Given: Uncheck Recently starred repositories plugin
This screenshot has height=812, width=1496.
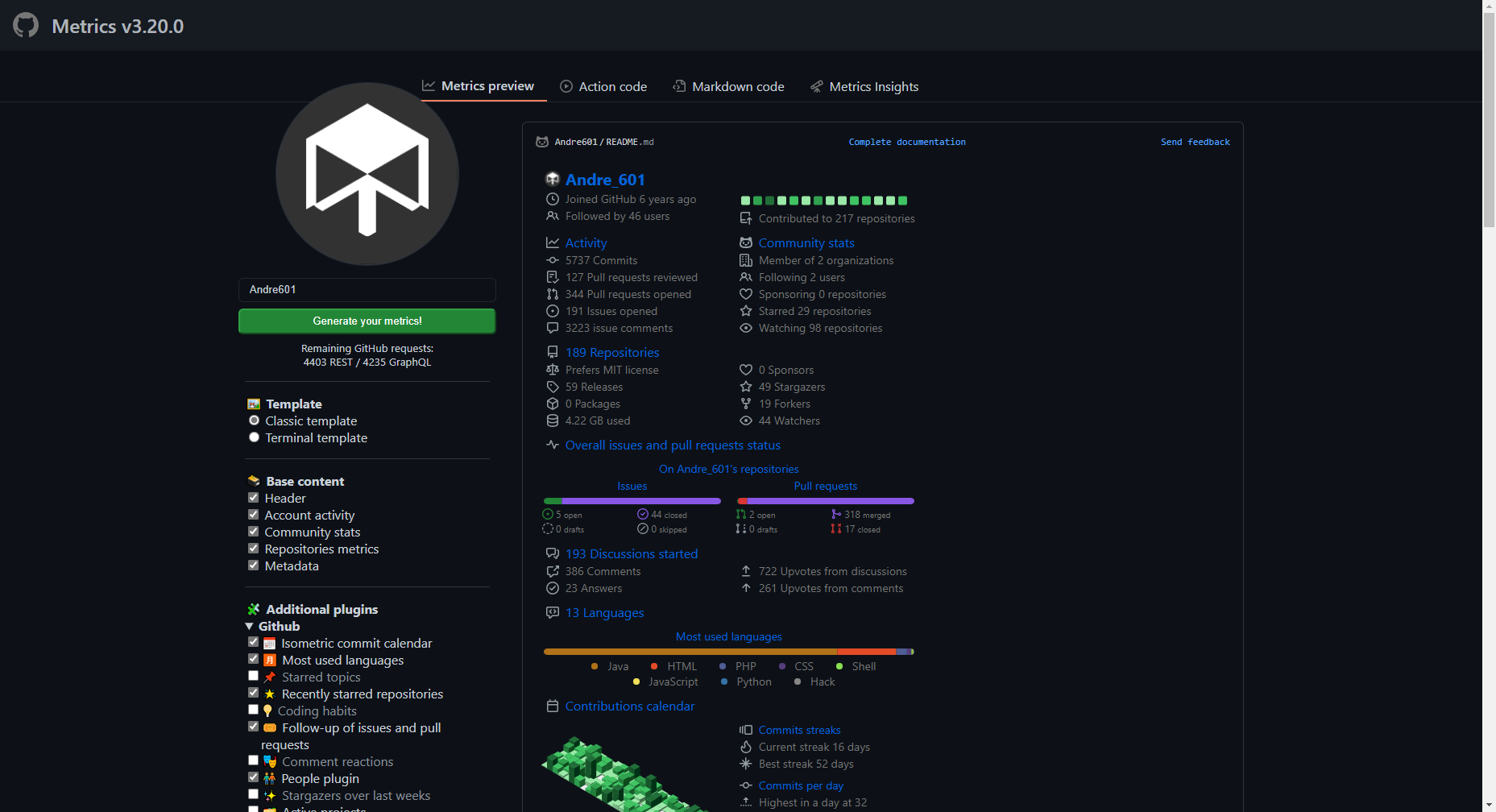Looking at the screenshot, I should (254, 693).
